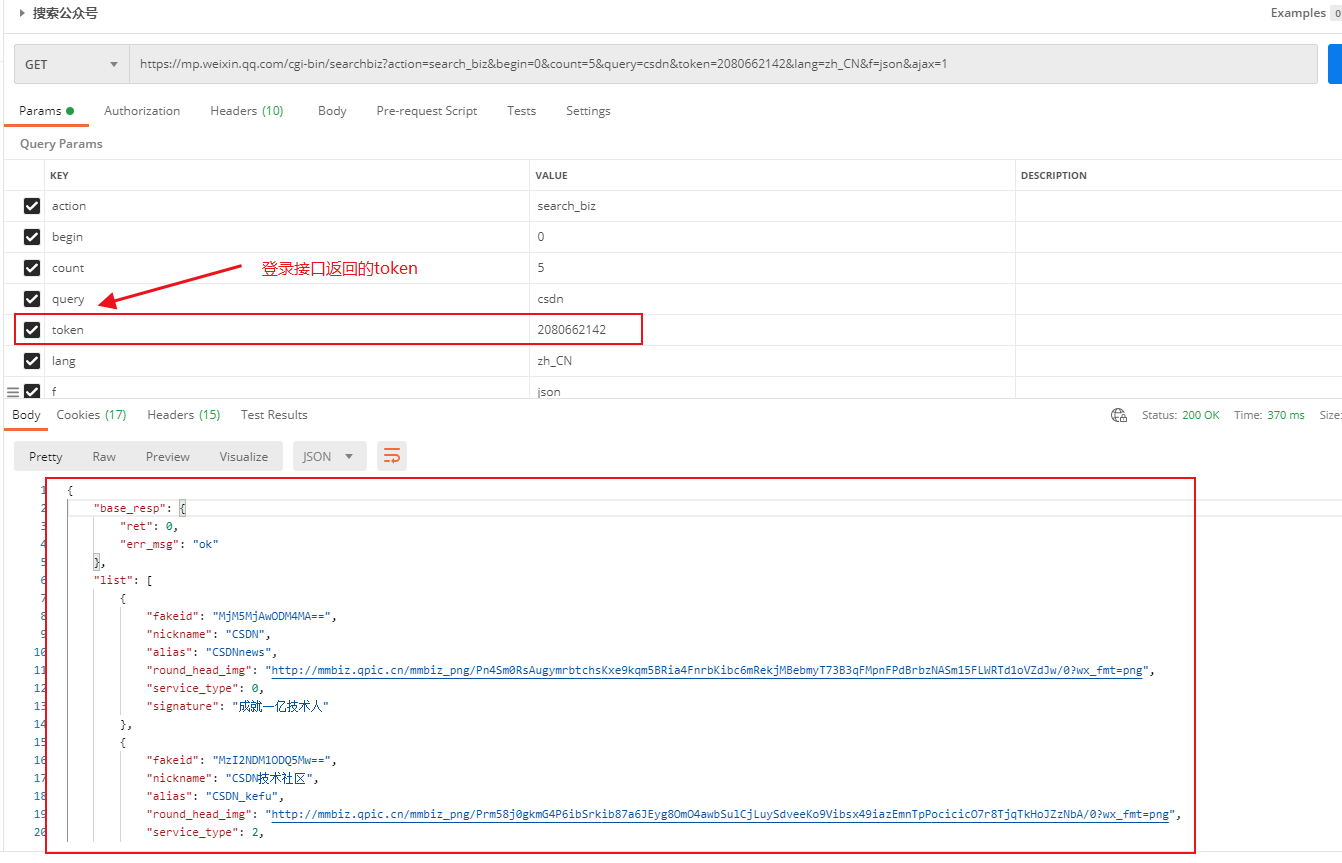Click the signature value 成就一亿技术人
Screen dimensions: 1342x863
[281, 707]
